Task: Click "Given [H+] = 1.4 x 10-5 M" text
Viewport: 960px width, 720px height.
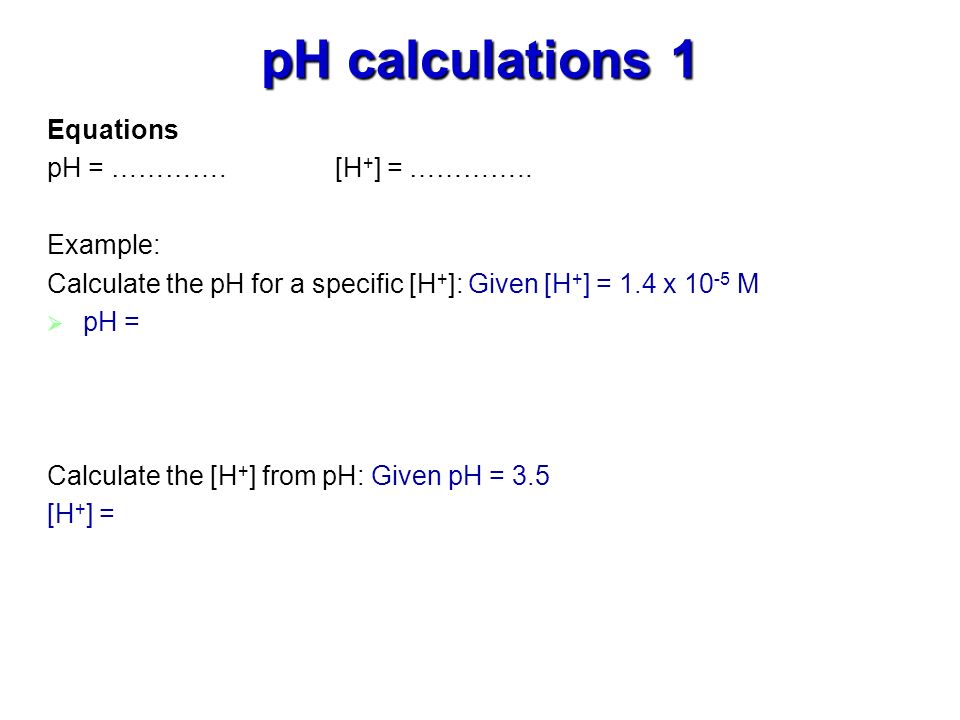Action: [x=613, y=283]
